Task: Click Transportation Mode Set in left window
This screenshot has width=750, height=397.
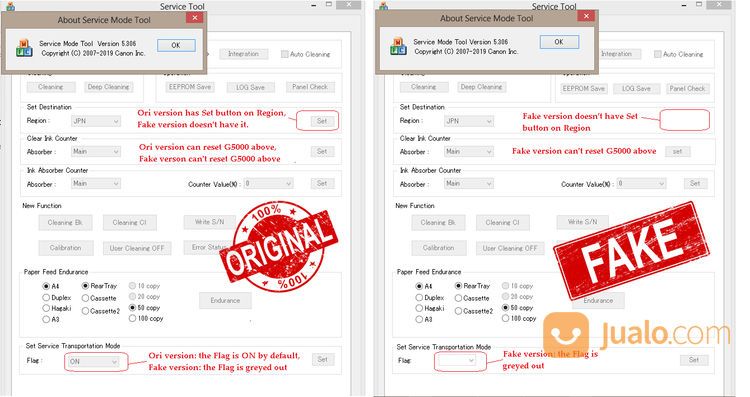Action: 323,359
